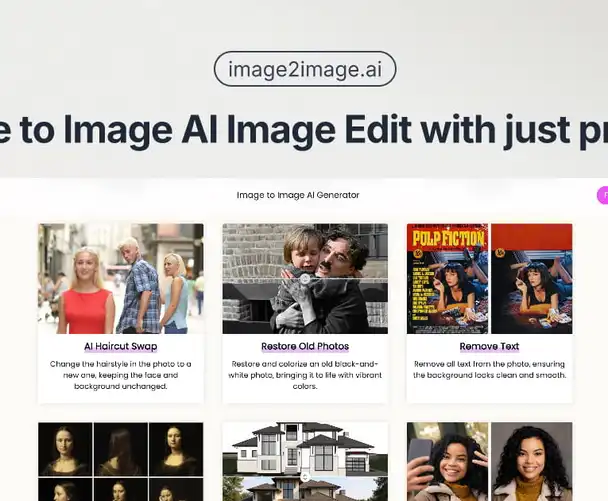The width and height of the screenshot is (608, 501).
Task: Click the pink circular button at right edge
Action: 603,195
